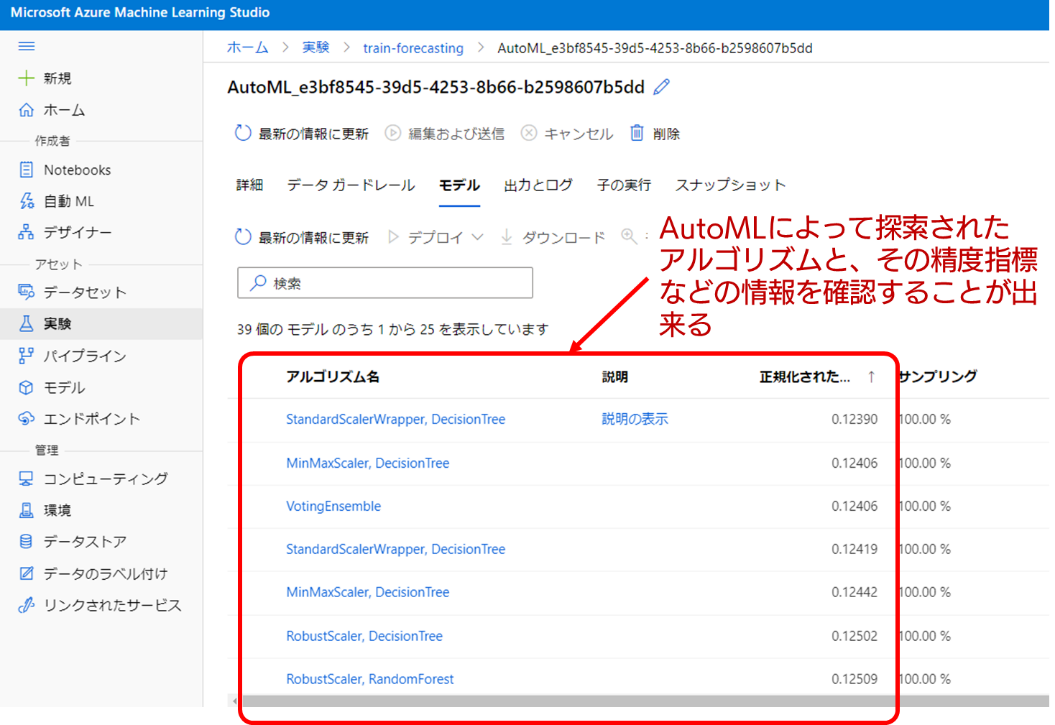The image size is (1055, 725).
Task: Click the パイプライン icon in the sidebar
Action: coord(26,356)
